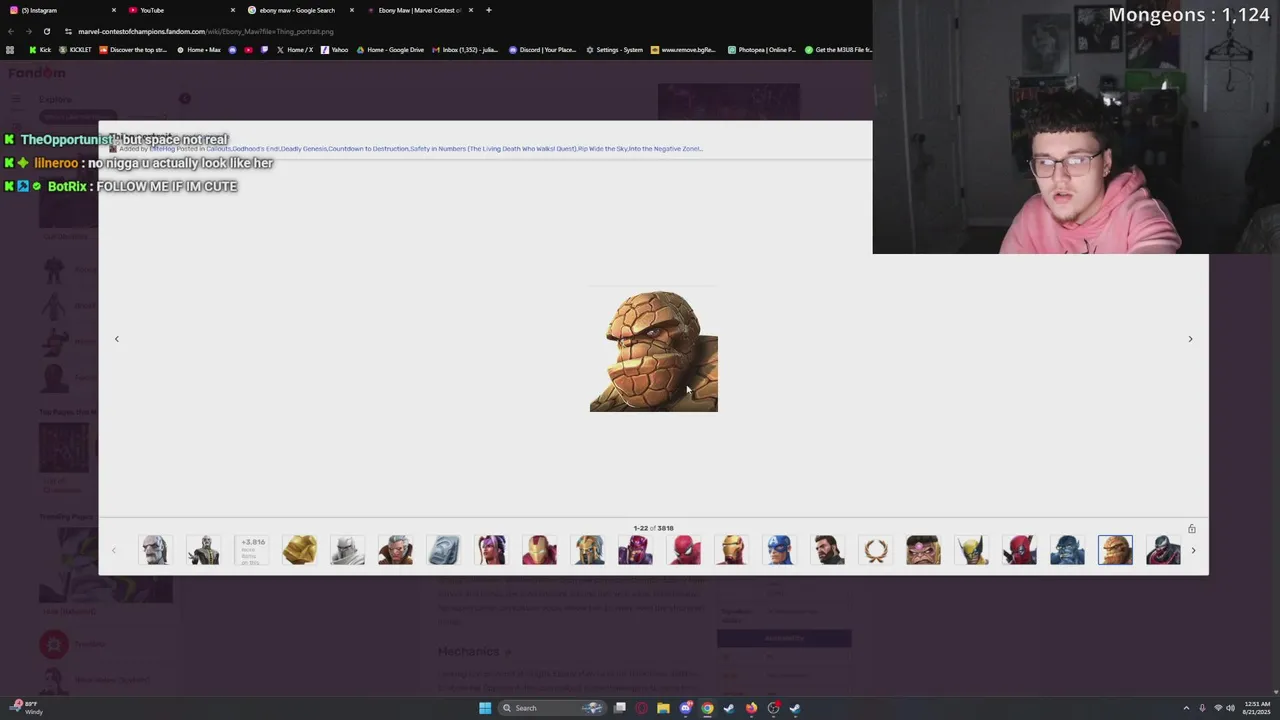Select the Captain America thumbnail
The image size is (1280, 720).
tap(780, 550)
